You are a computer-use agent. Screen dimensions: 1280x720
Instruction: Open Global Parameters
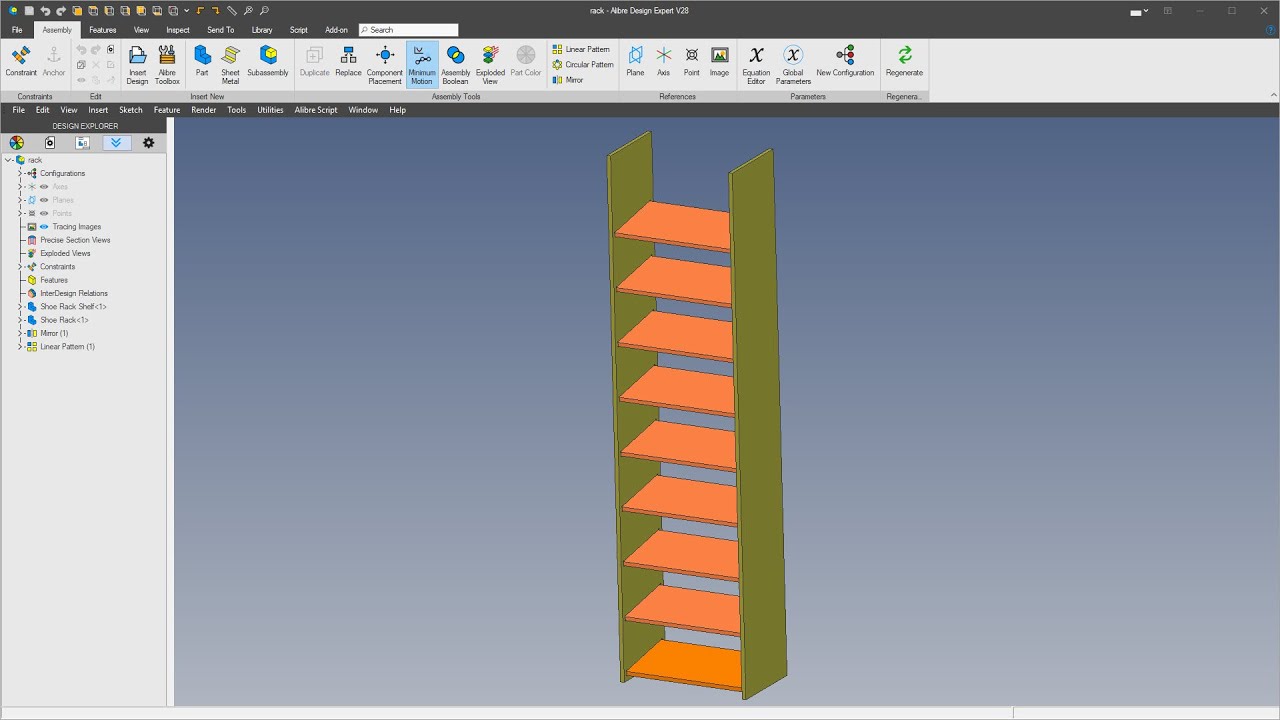793,64
